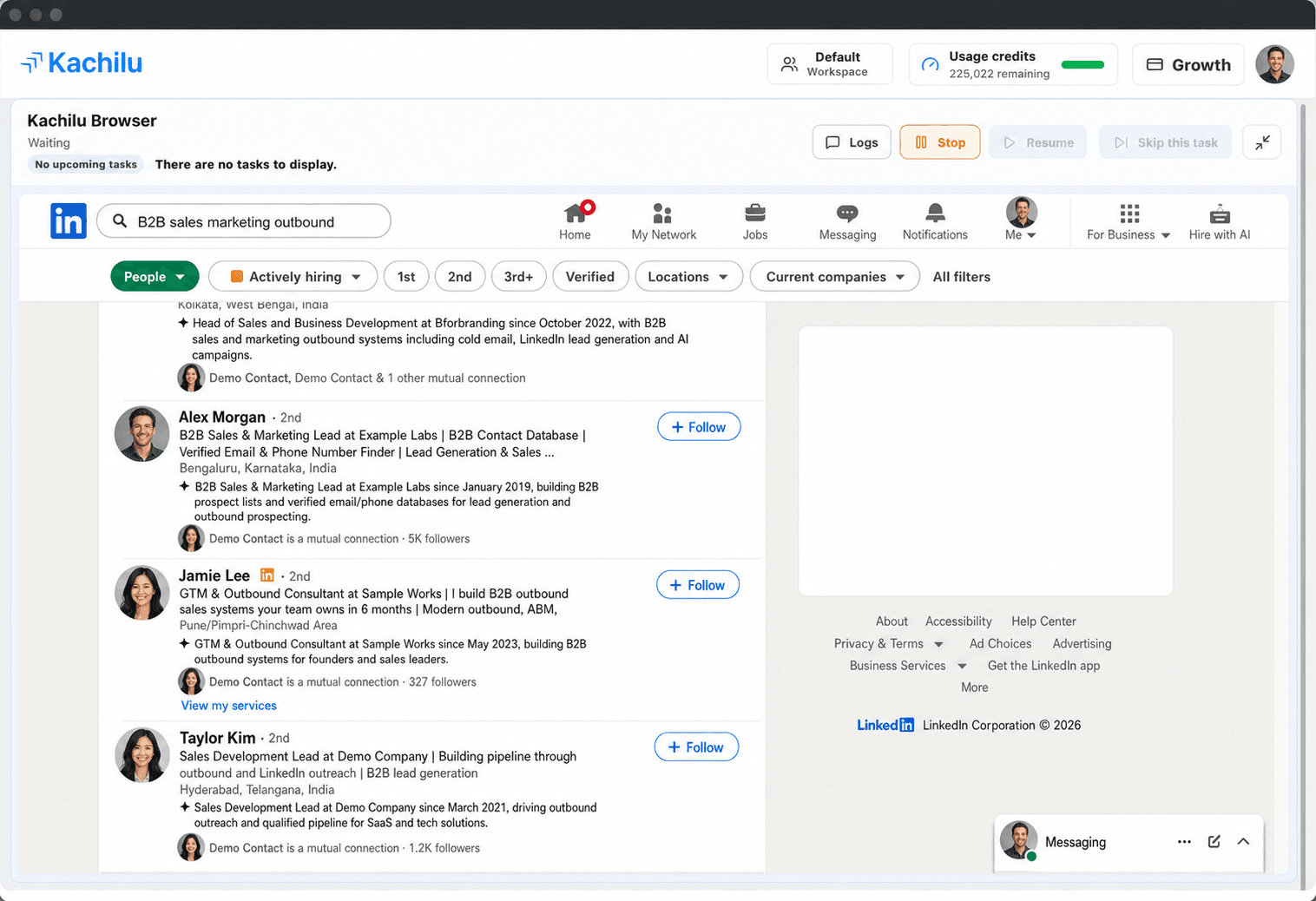Expand the Messaging panel chevron

pyautogui.click(x=1243, y=842)
